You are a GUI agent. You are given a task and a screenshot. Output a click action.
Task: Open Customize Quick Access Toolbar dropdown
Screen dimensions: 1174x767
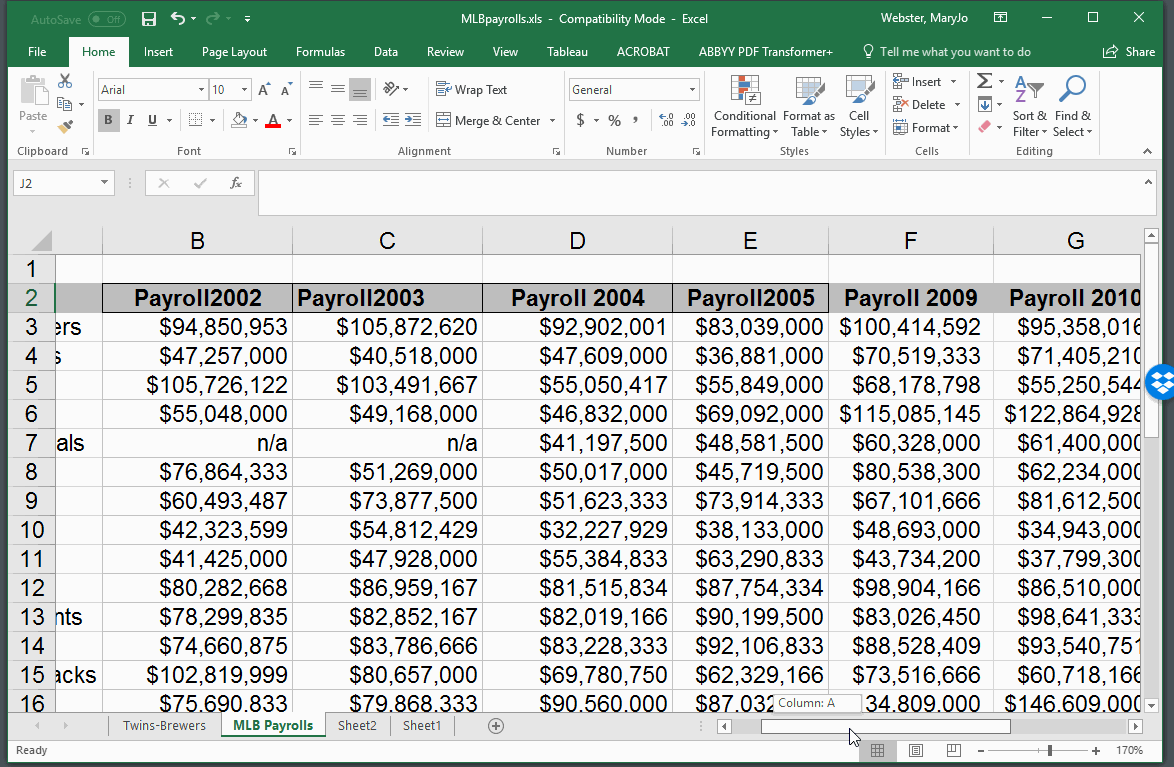(247, 19)
